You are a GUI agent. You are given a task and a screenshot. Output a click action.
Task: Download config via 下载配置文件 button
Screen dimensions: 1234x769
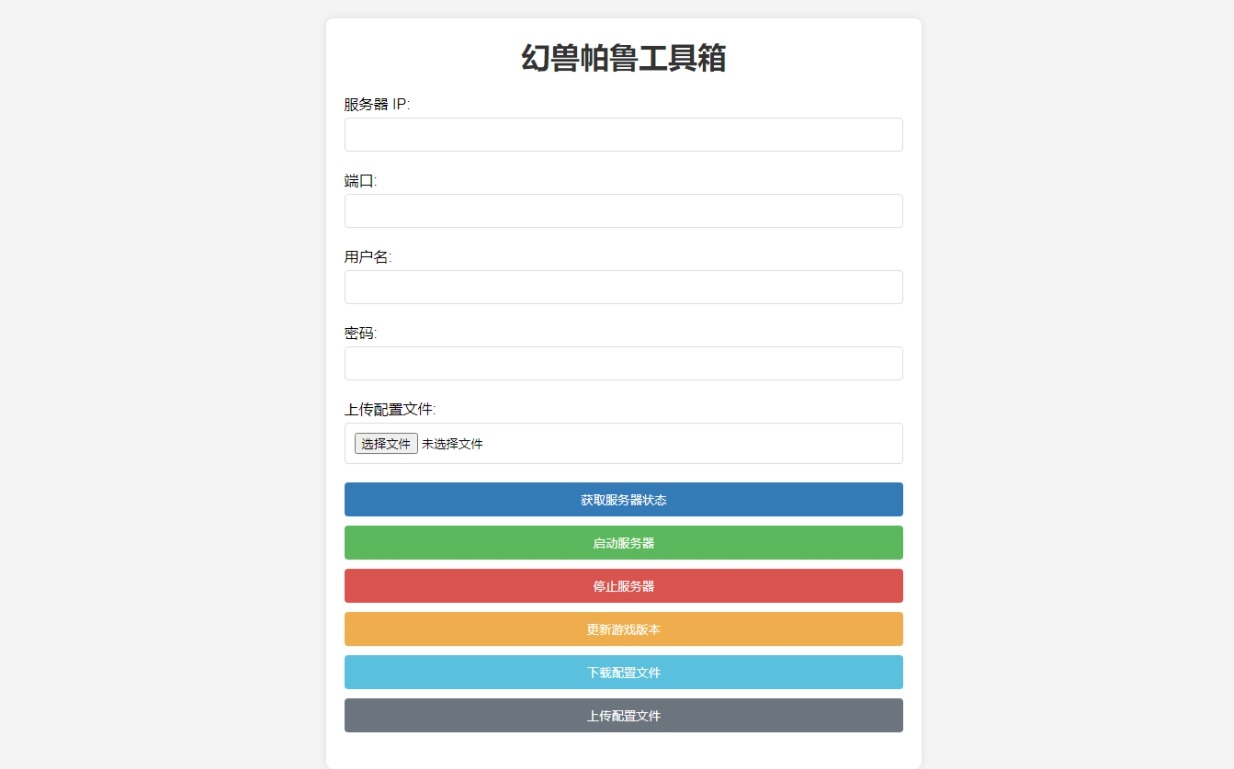(x=623, y=673)
